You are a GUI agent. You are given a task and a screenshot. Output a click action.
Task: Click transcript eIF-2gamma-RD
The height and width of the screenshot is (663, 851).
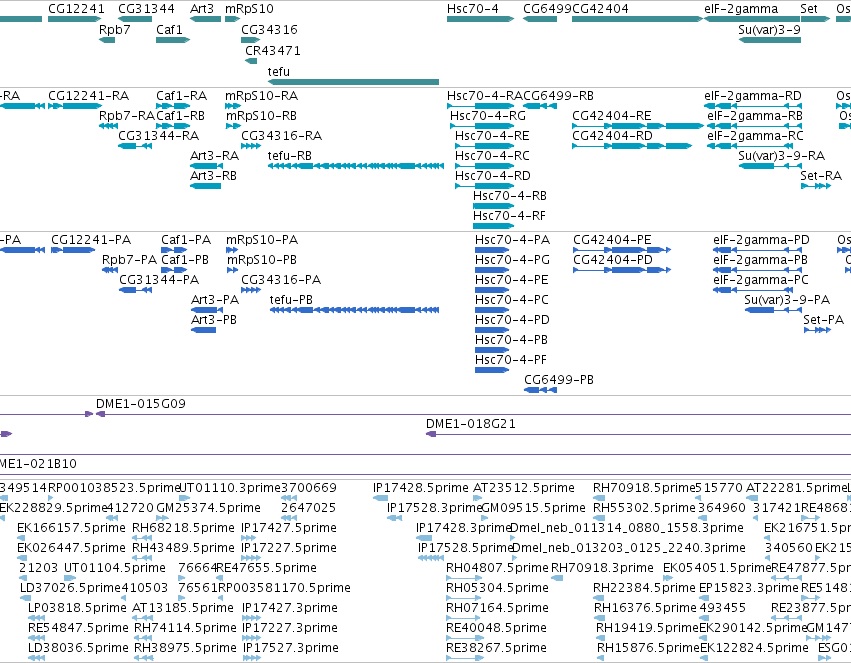753,106
